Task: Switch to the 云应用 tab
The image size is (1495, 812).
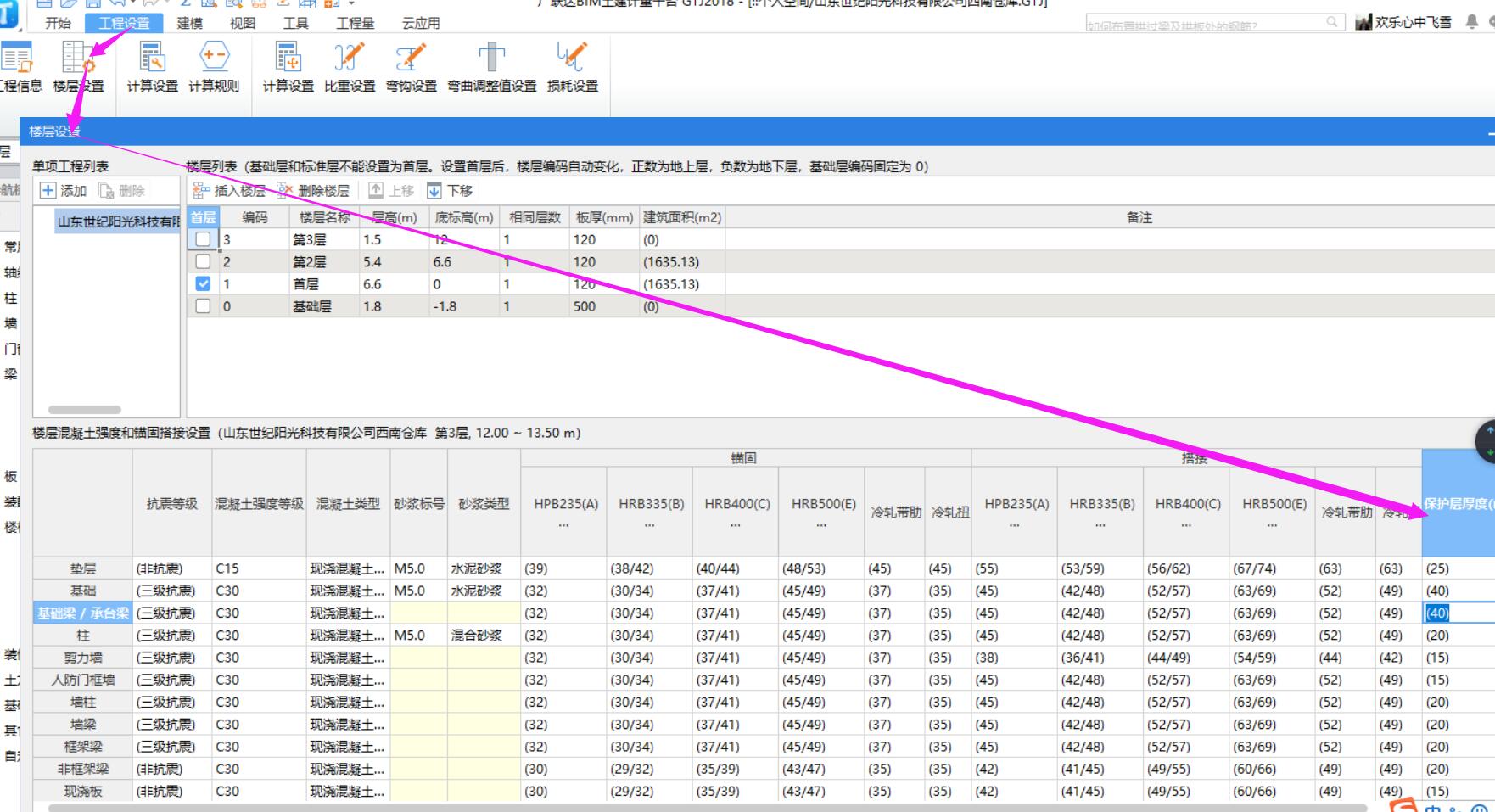Action: (x=421, y=23)
